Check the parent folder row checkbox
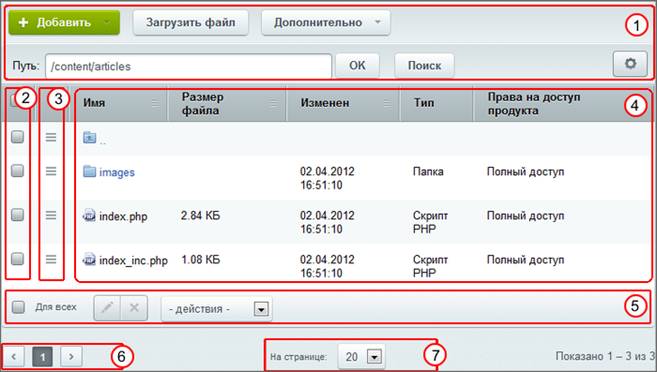Screen dimensions: 657x372 point(17,137)
